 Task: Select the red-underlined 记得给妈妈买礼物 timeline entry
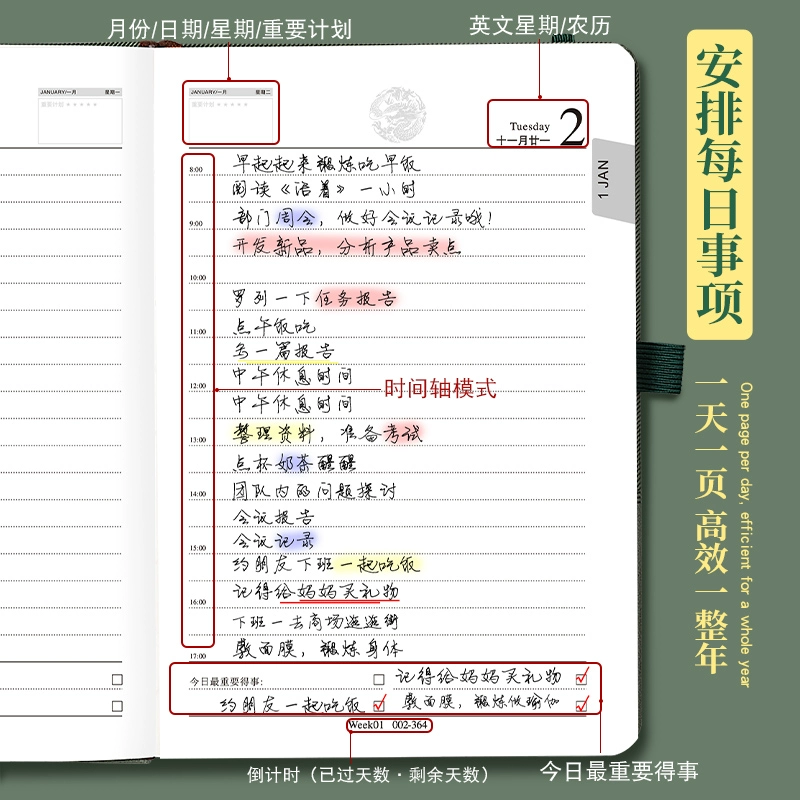[x=316, y=592]
